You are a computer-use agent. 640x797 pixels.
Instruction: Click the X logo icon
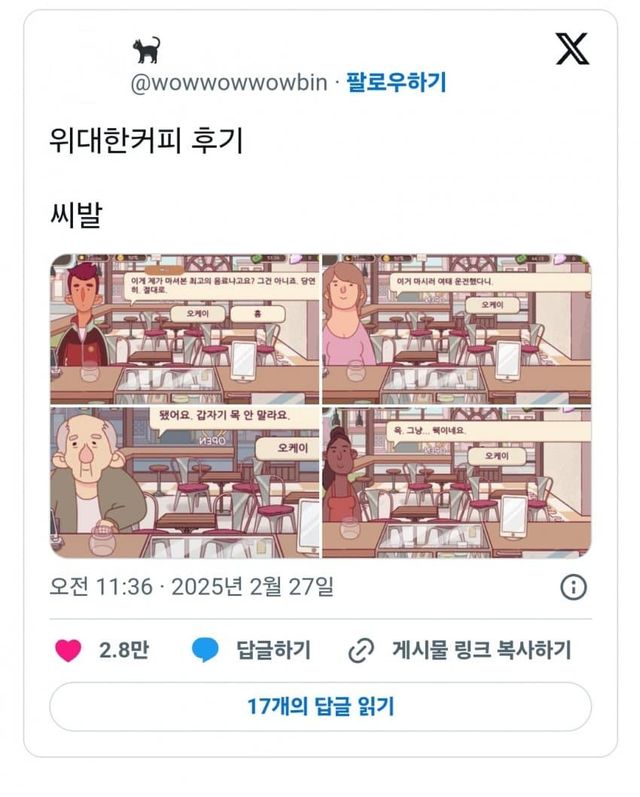(572, 49)
